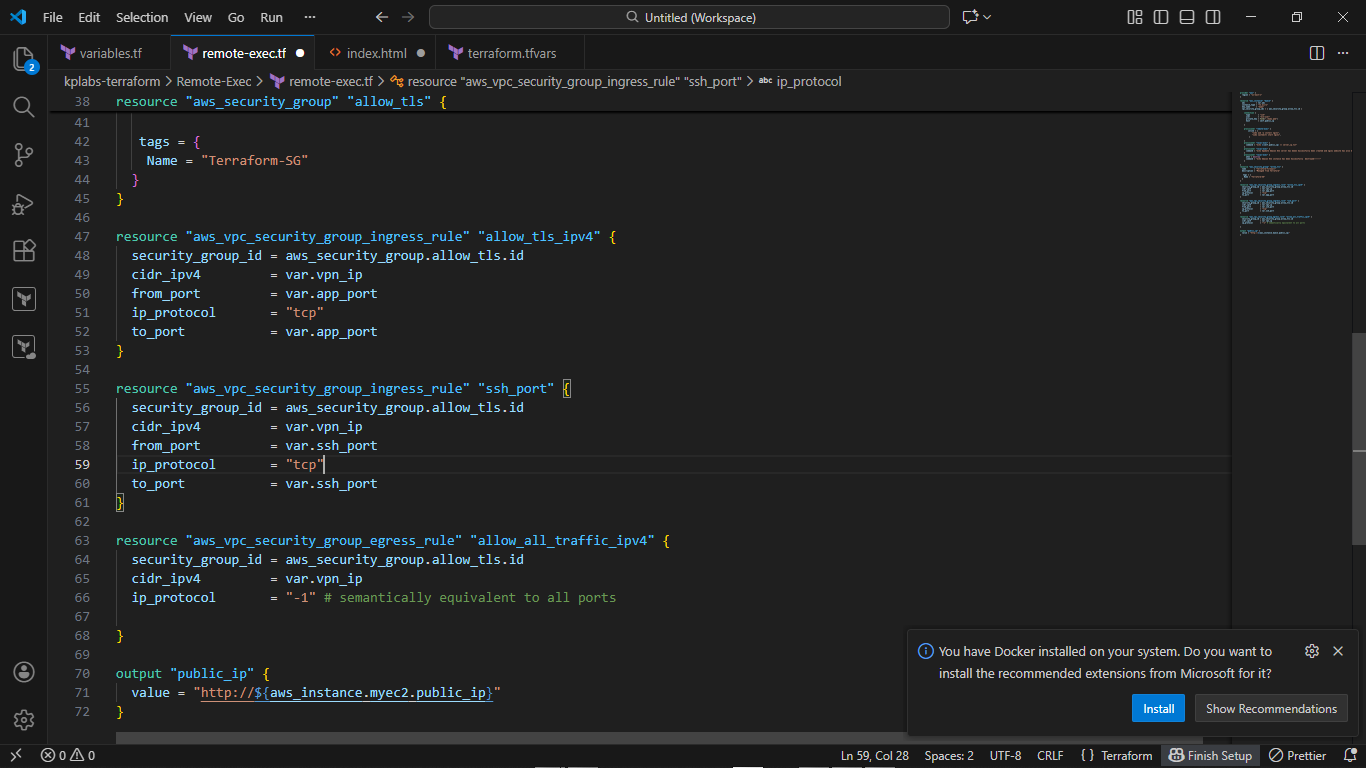This screenshot has height=768, width=1366.
Task: Open the Search panel icon
Action: 24,107
